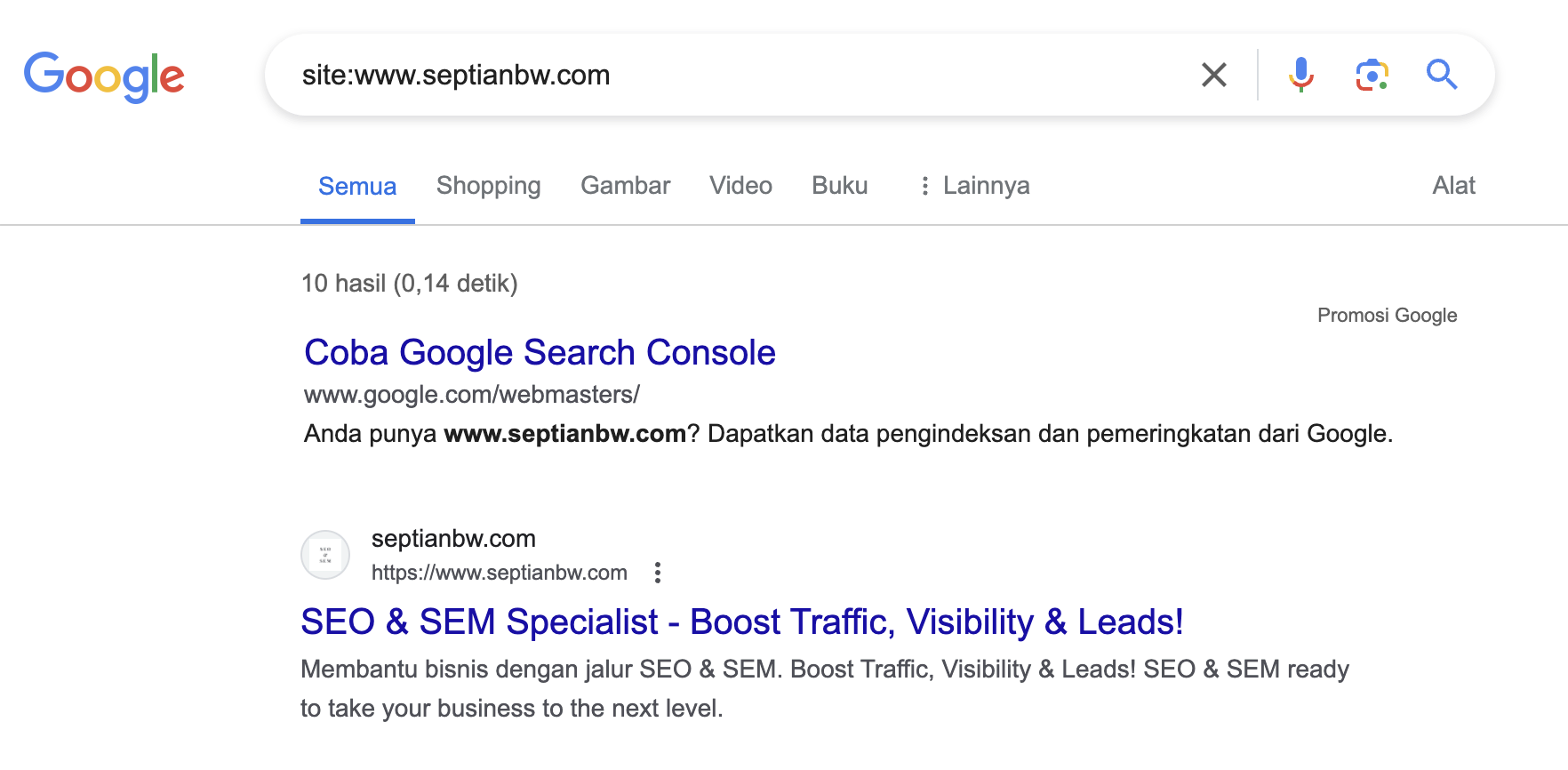This screenshot has height=770, width=1568.
Task: Click the three-dot icon next to Lainnya
Action: tap(925, 186)
